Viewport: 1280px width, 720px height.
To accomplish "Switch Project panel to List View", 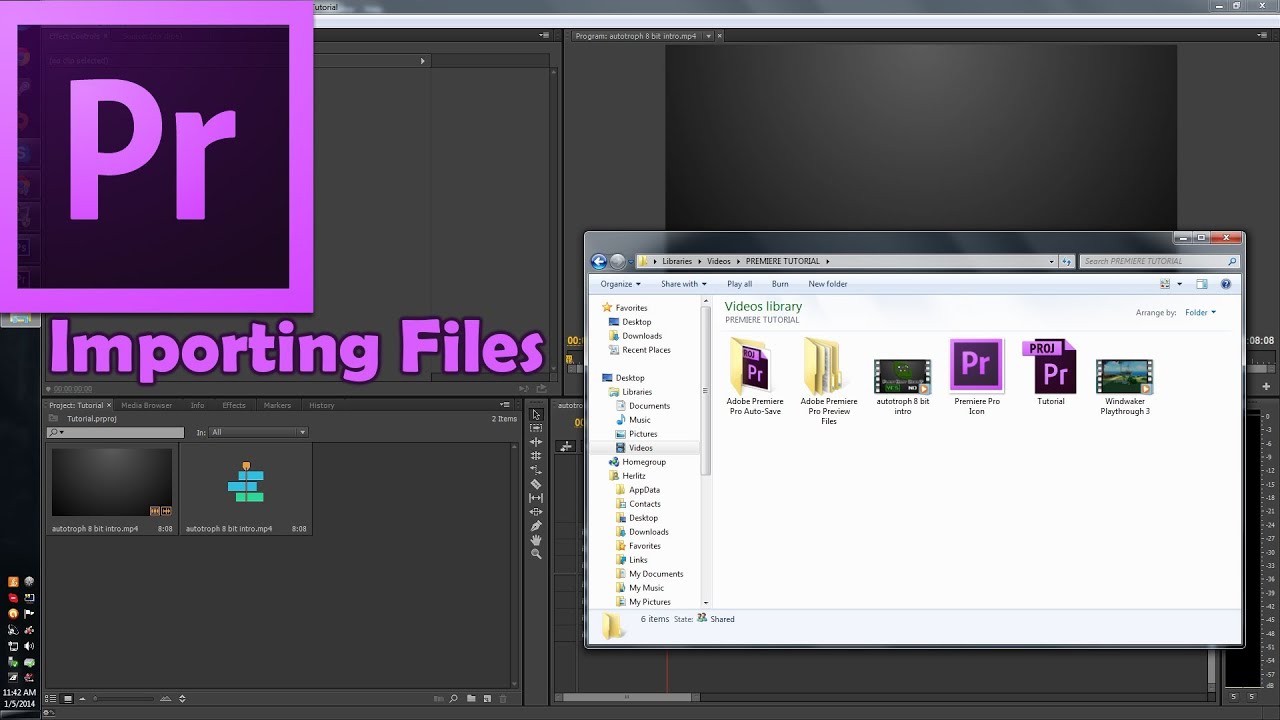I will (x=52, y=699).
